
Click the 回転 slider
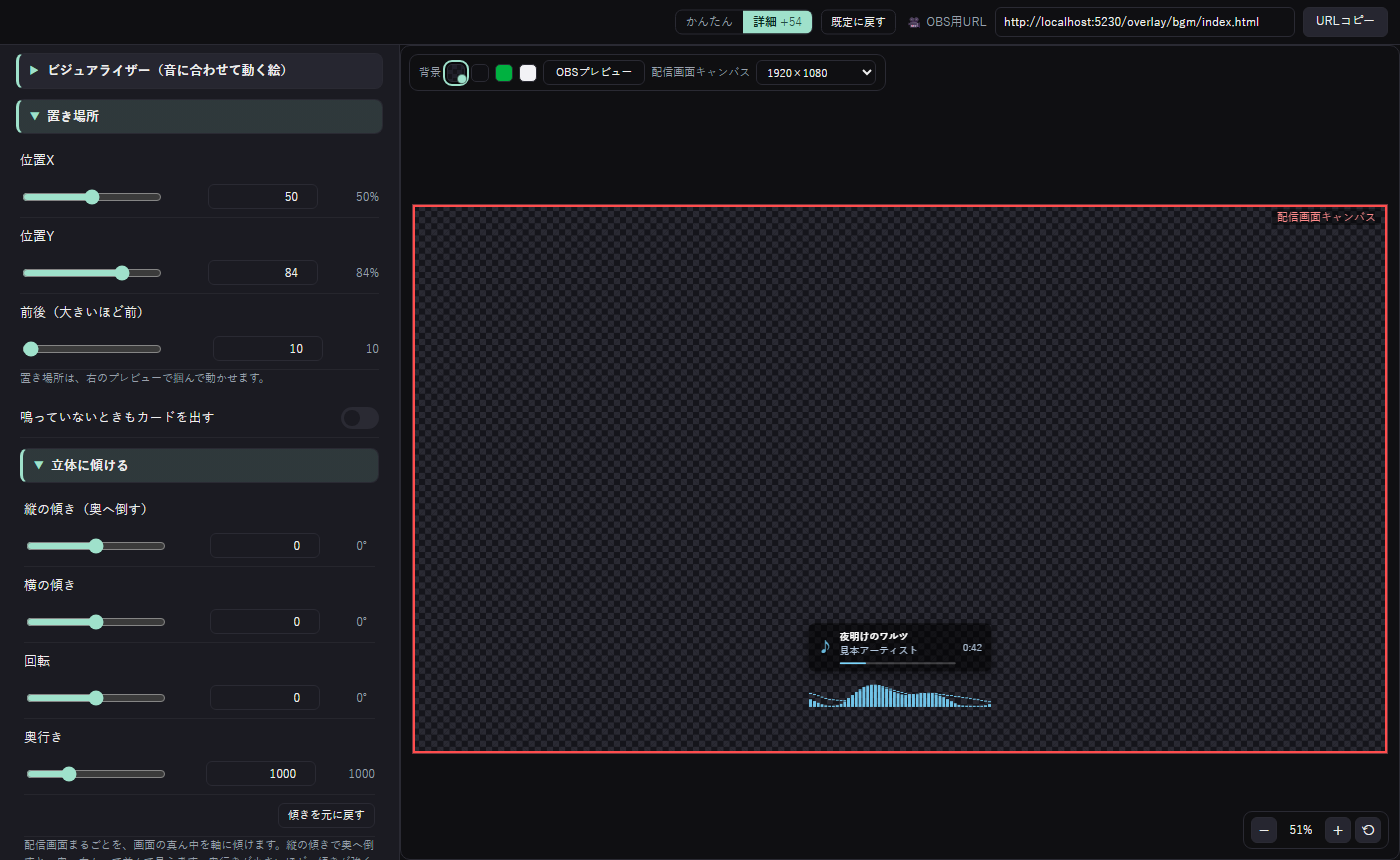96,698
